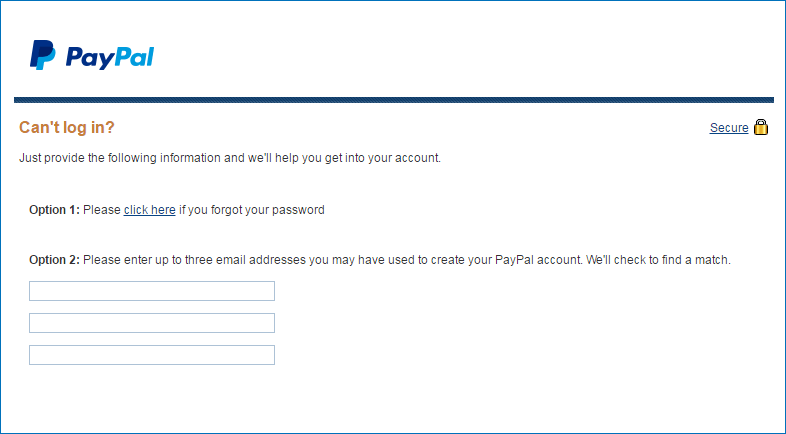Viewport: 786px width, 434px height.
Task: Open the Secure link
Action: 729,128
